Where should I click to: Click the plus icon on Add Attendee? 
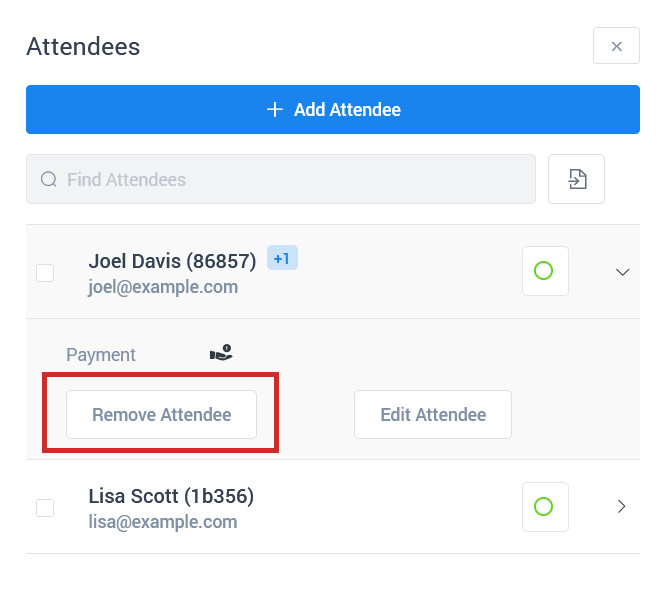click(275, 110)
